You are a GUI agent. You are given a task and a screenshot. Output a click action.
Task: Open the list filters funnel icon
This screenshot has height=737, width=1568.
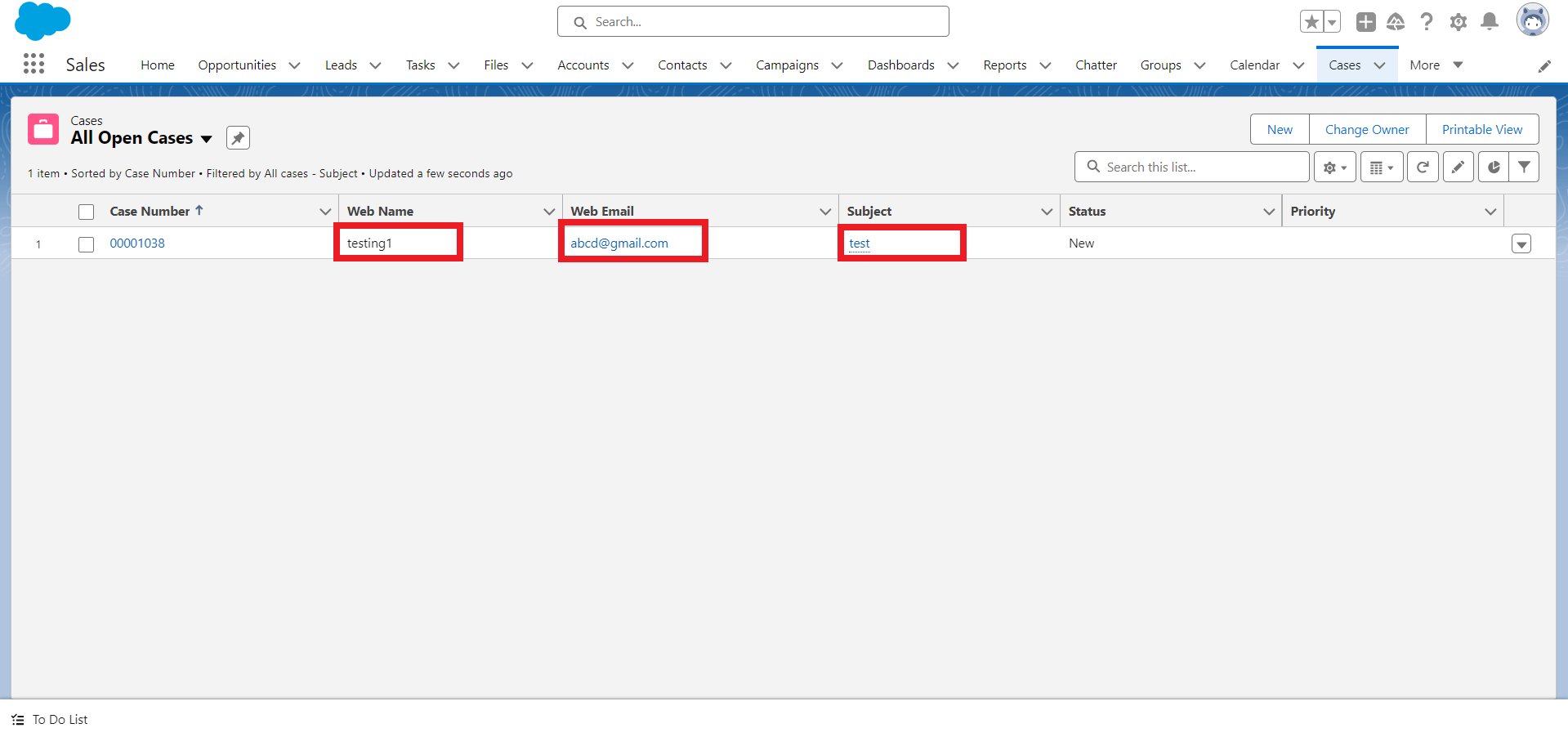point(1524,167)
